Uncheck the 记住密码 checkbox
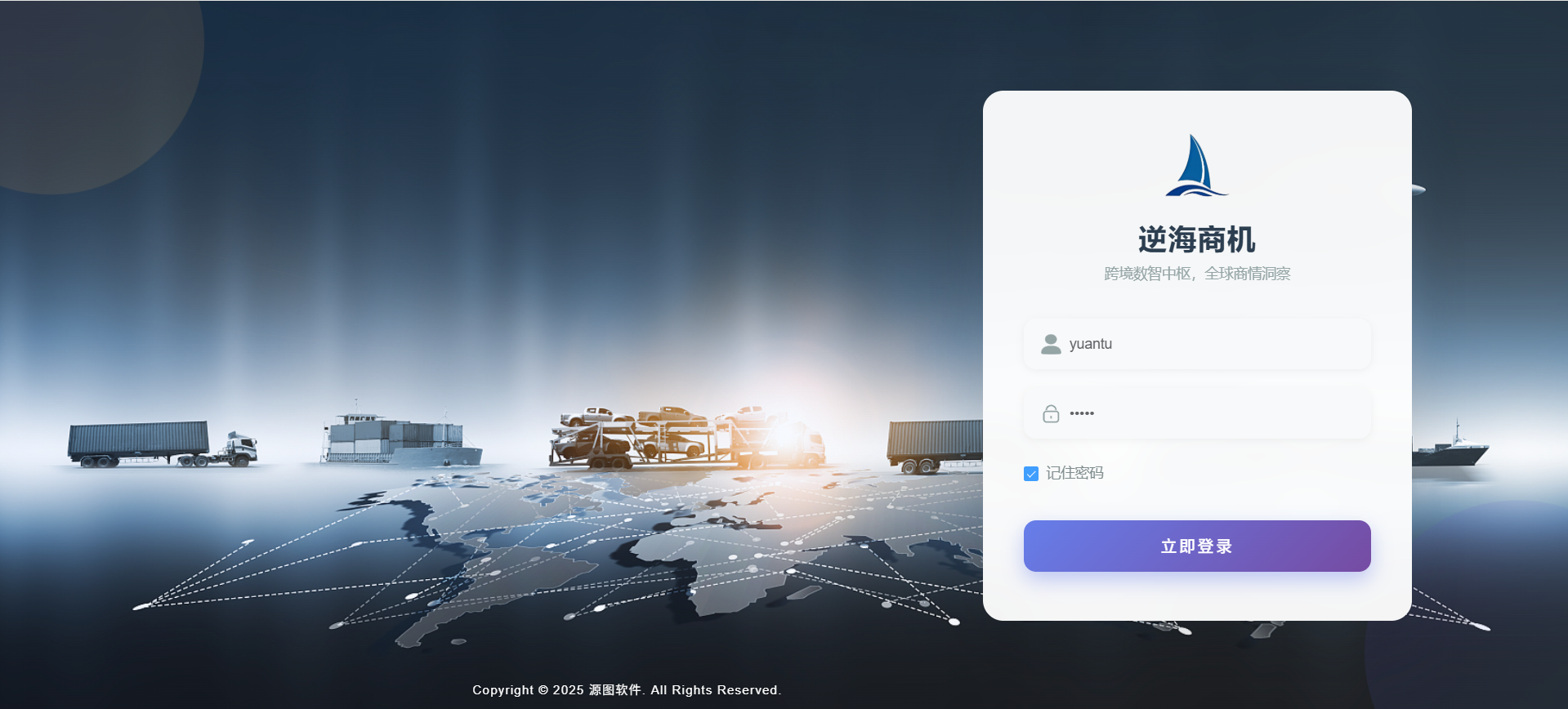 (1031, 474)
